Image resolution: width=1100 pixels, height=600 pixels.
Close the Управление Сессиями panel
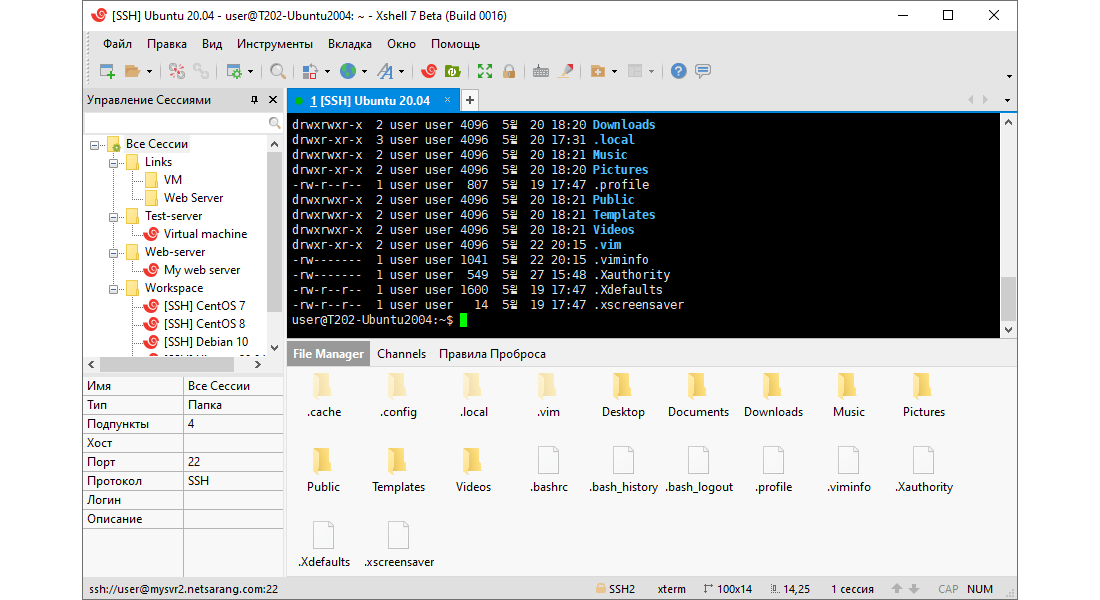tap(274, 100)
